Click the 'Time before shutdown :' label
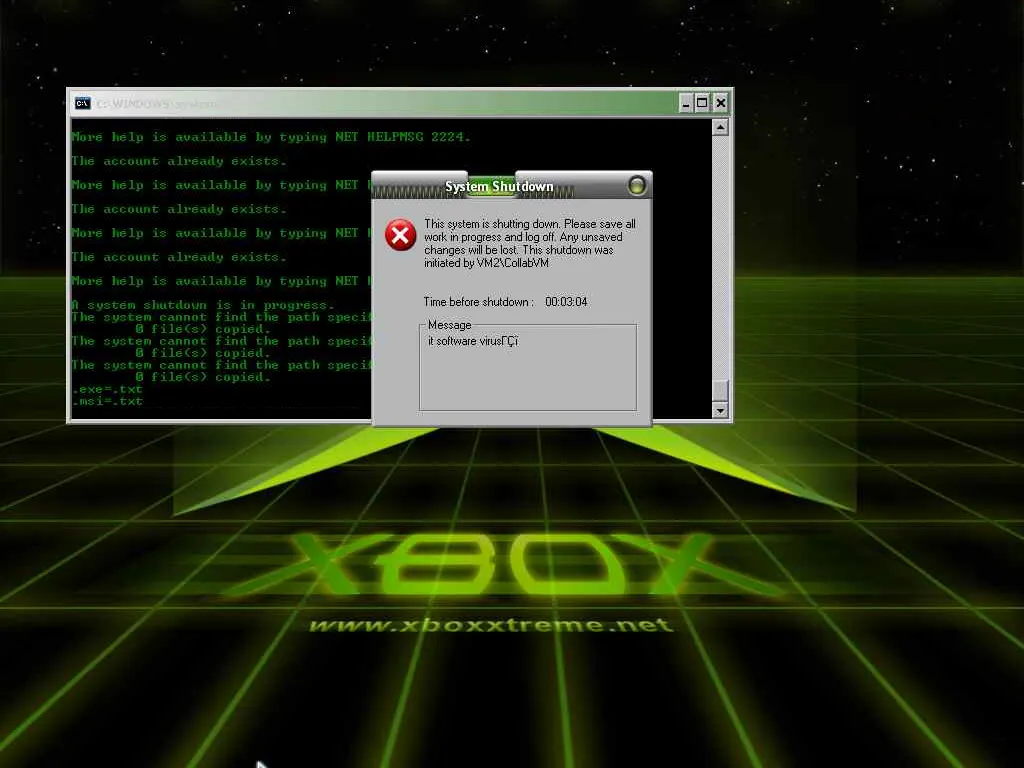 pyautogui.click(x=479, y=302)
